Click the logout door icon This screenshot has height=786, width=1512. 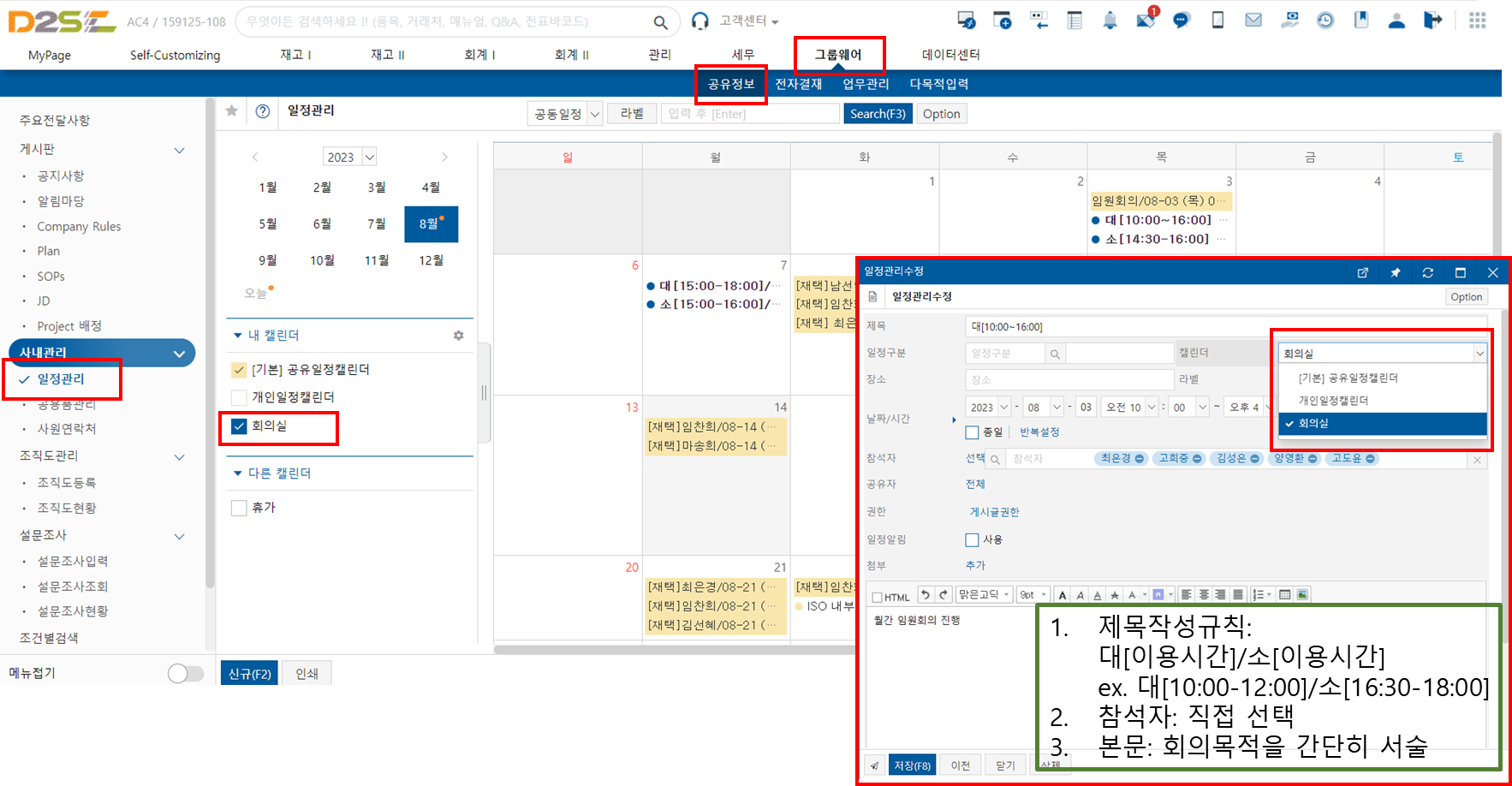coord(1432,21)
